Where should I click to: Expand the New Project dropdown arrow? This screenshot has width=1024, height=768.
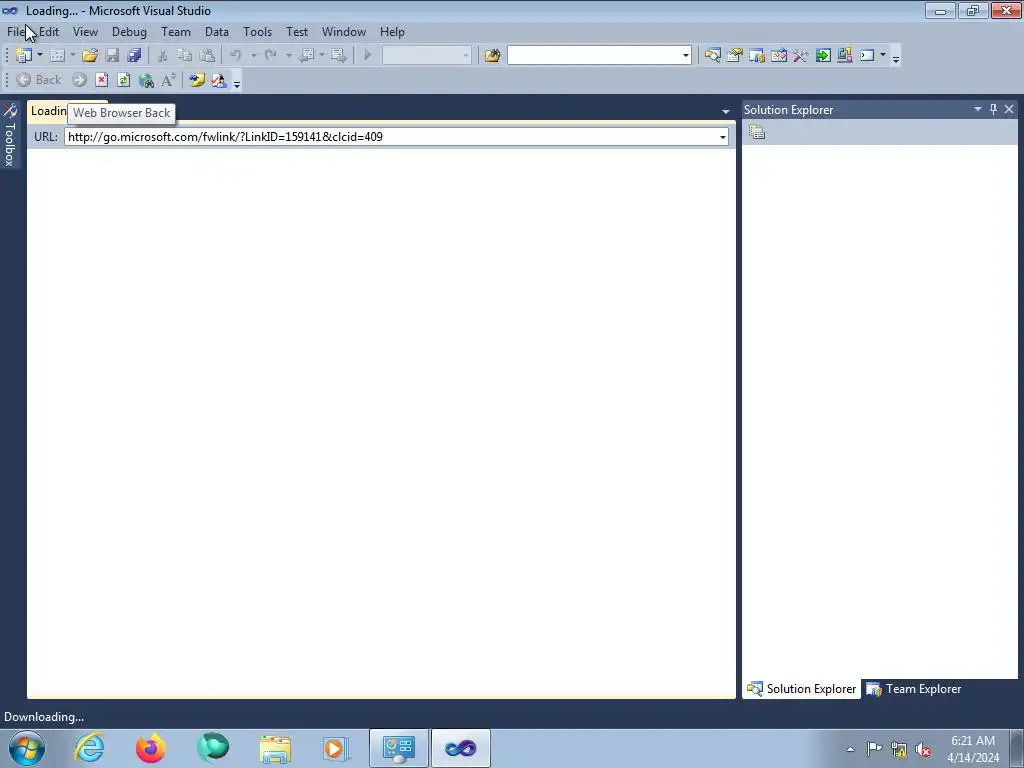pos(40,56)
